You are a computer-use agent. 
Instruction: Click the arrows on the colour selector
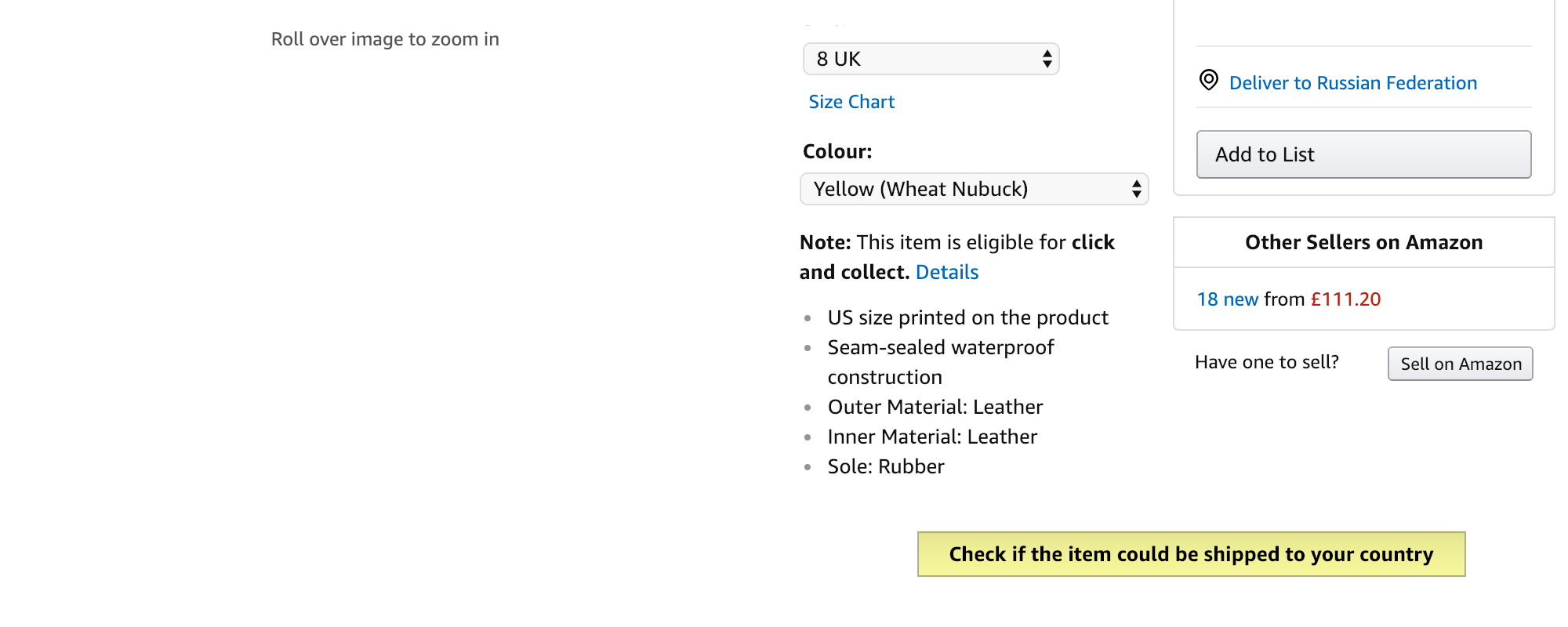click(1136, 189)
